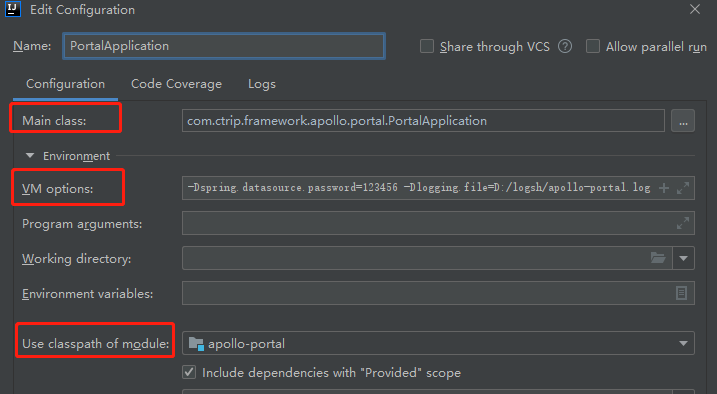Switch to the Logs tab

click(x=262, y=84)
